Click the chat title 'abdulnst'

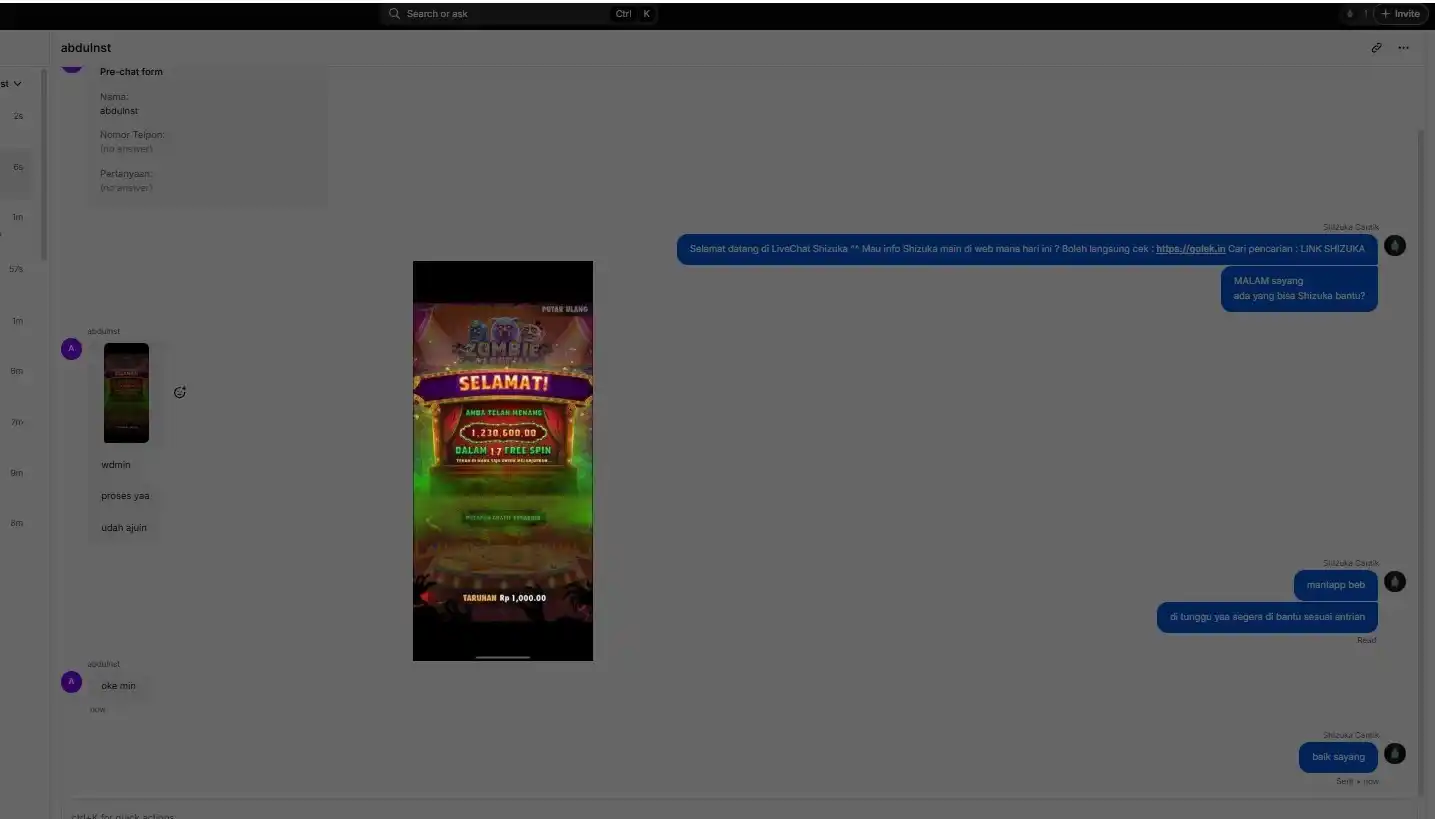coord(86,48)
